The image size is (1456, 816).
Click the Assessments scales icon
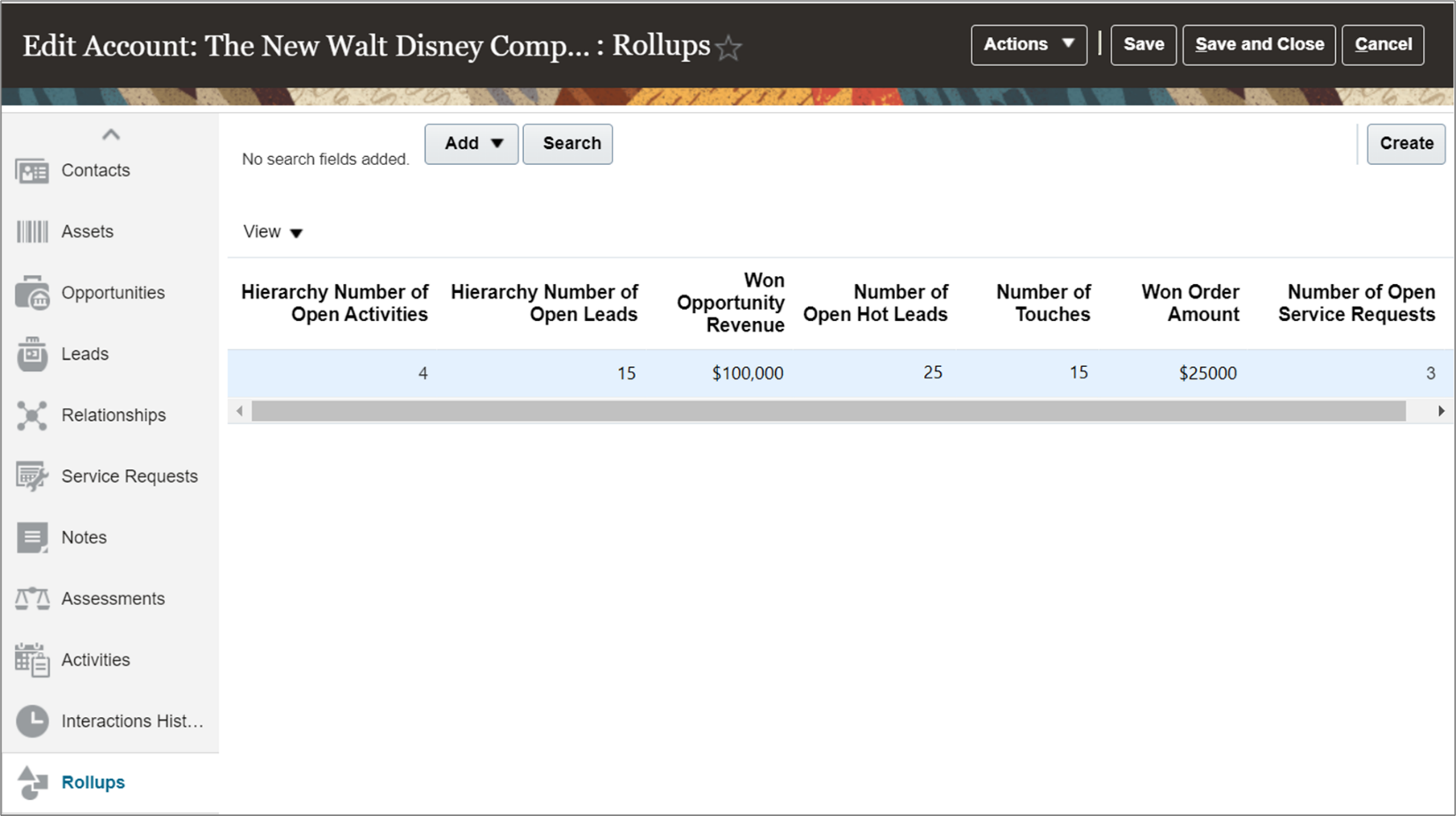[x=32, y=599]
